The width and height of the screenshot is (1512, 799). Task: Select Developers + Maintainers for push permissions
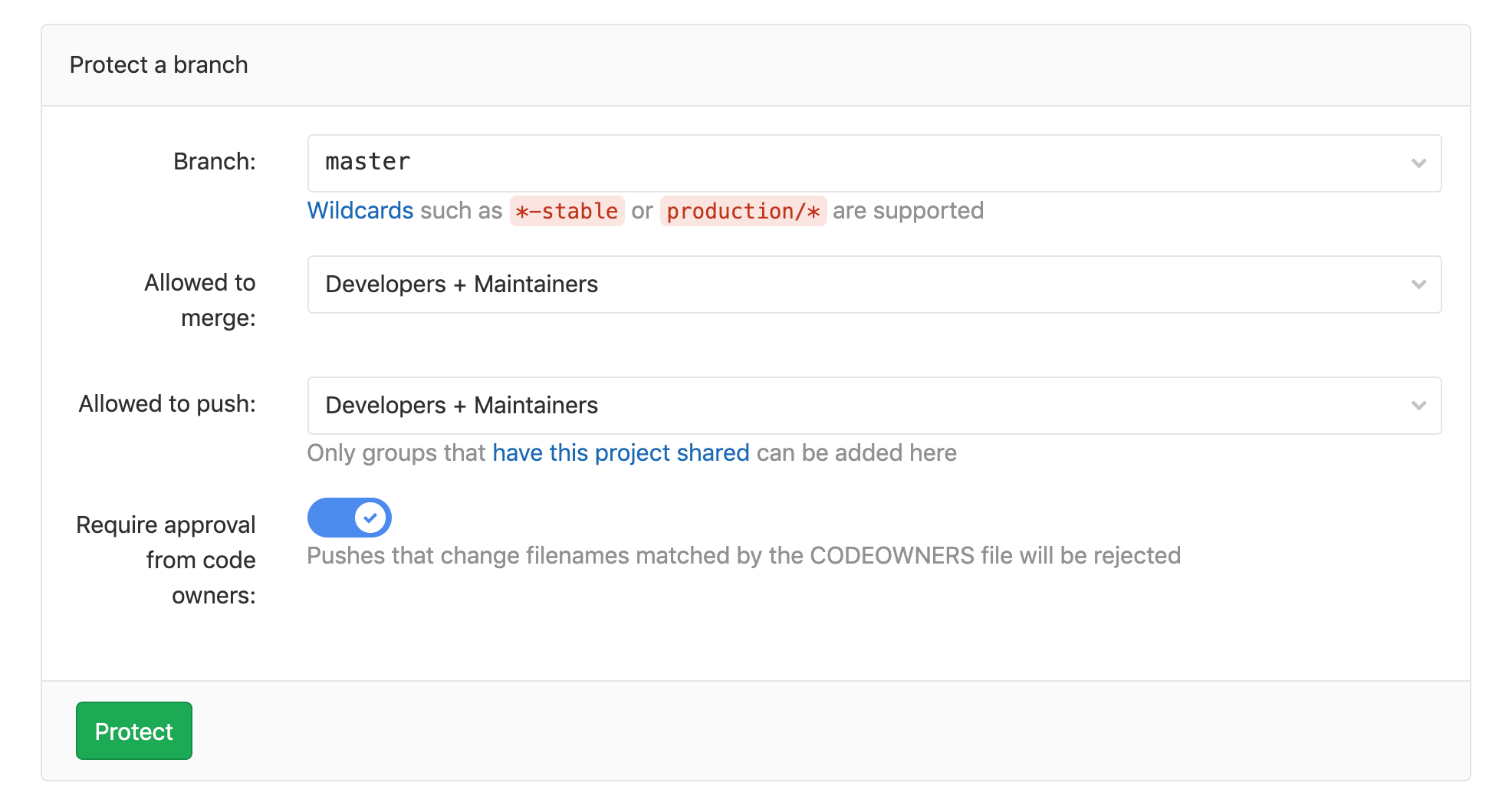[x=460, y=405]
